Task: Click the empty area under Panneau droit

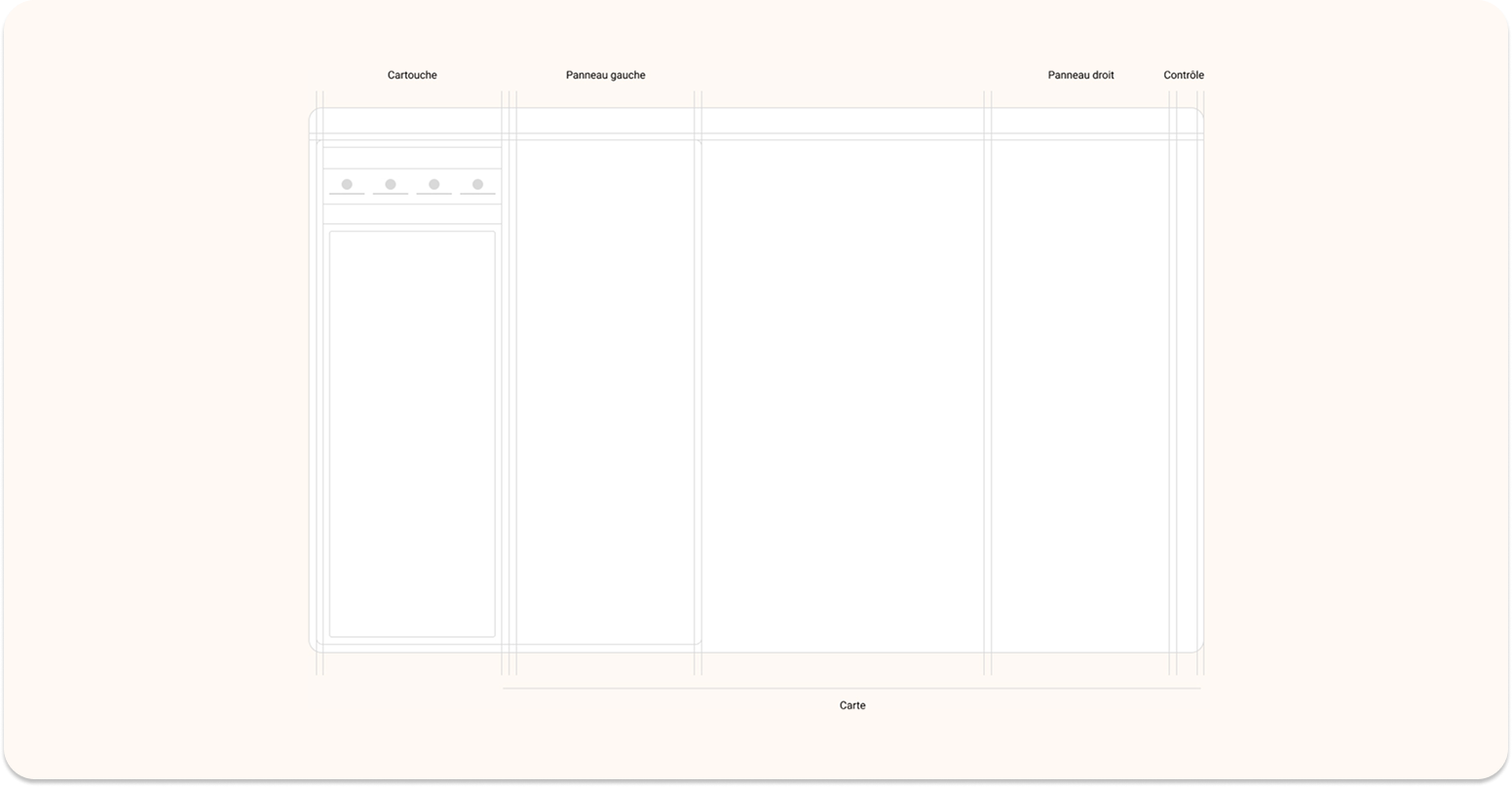Action: [x=1080, y=390]
